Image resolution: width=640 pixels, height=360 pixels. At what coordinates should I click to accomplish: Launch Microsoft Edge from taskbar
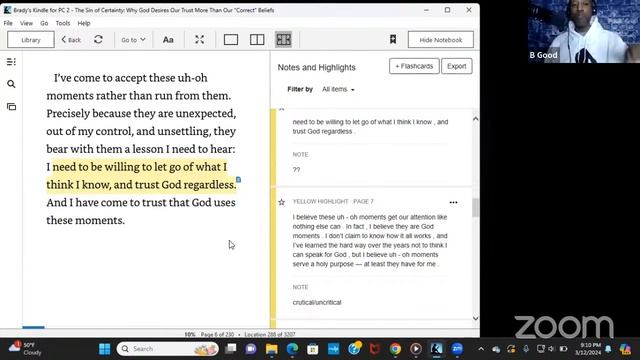coord(292,349)
